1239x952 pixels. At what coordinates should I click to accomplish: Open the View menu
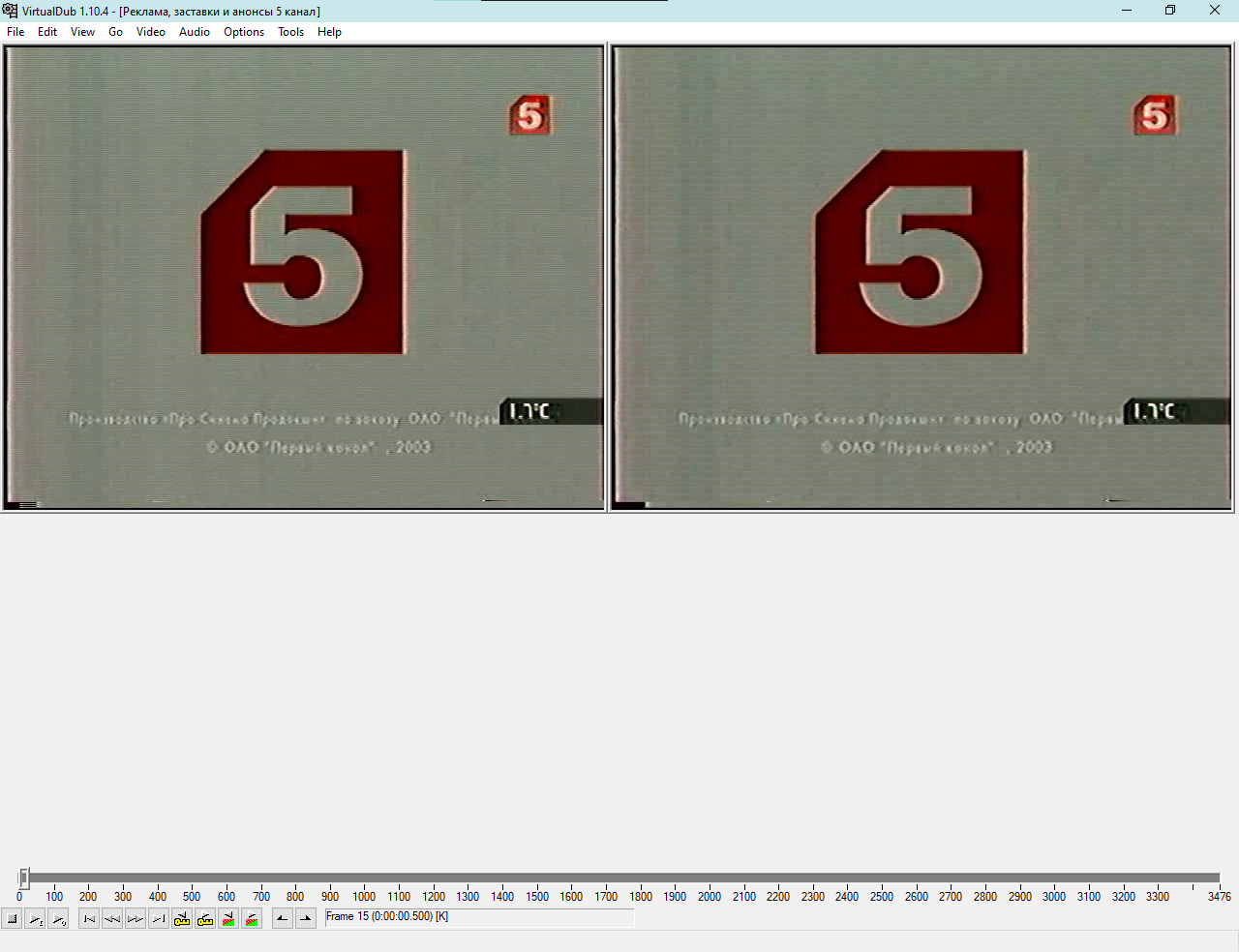coord(82,32)
